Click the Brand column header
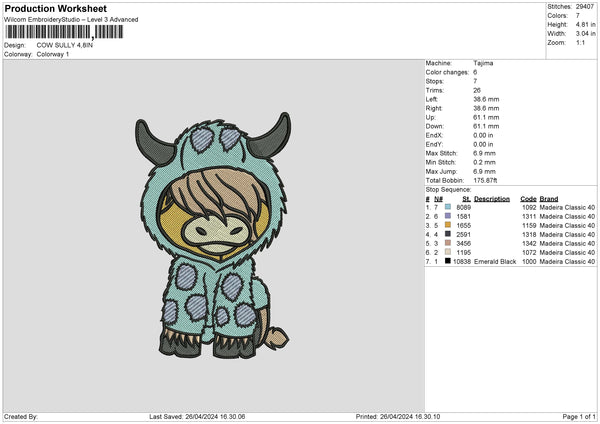Screen dimensions: 600x424 coord(549,199)
